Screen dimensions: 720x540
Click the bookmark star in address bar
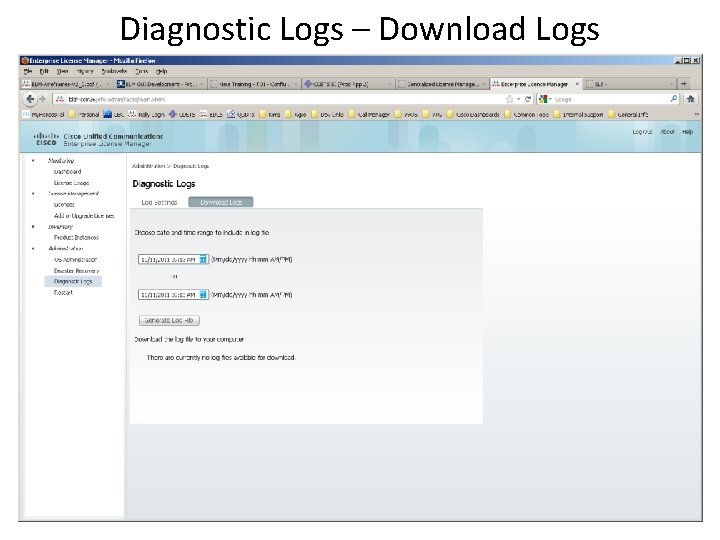pos(509,99)
